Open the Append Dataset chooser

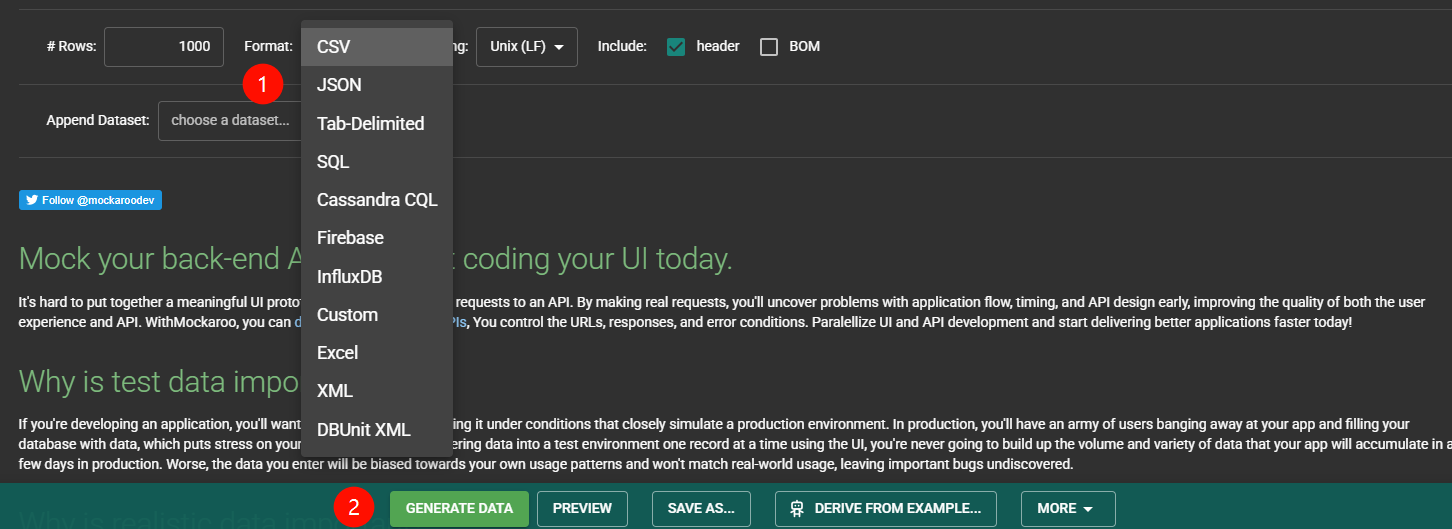(x=230, y=120)
